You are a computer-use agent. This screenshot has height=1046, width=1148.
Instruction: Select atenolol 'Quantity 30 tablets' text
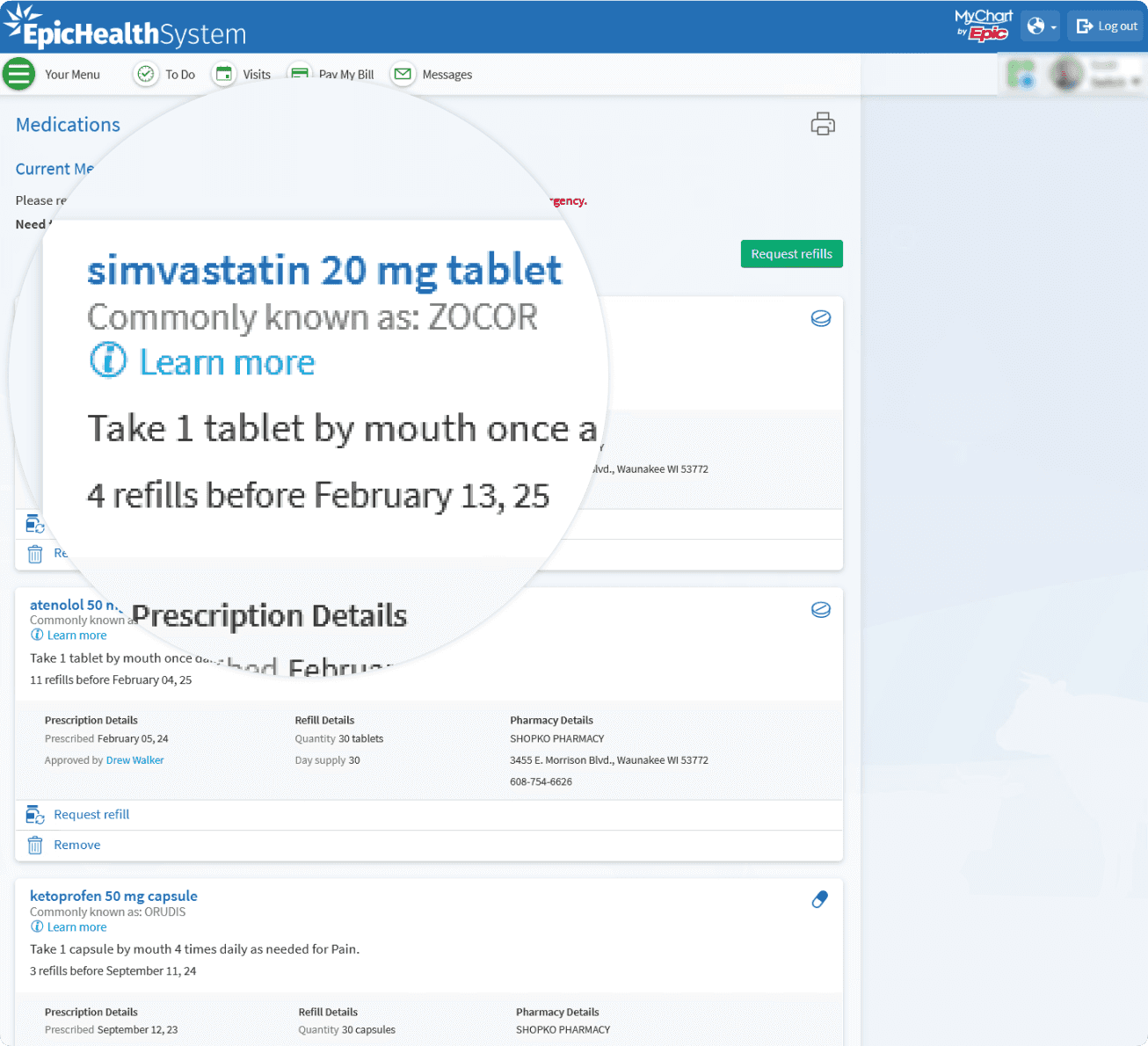point(339,739)
